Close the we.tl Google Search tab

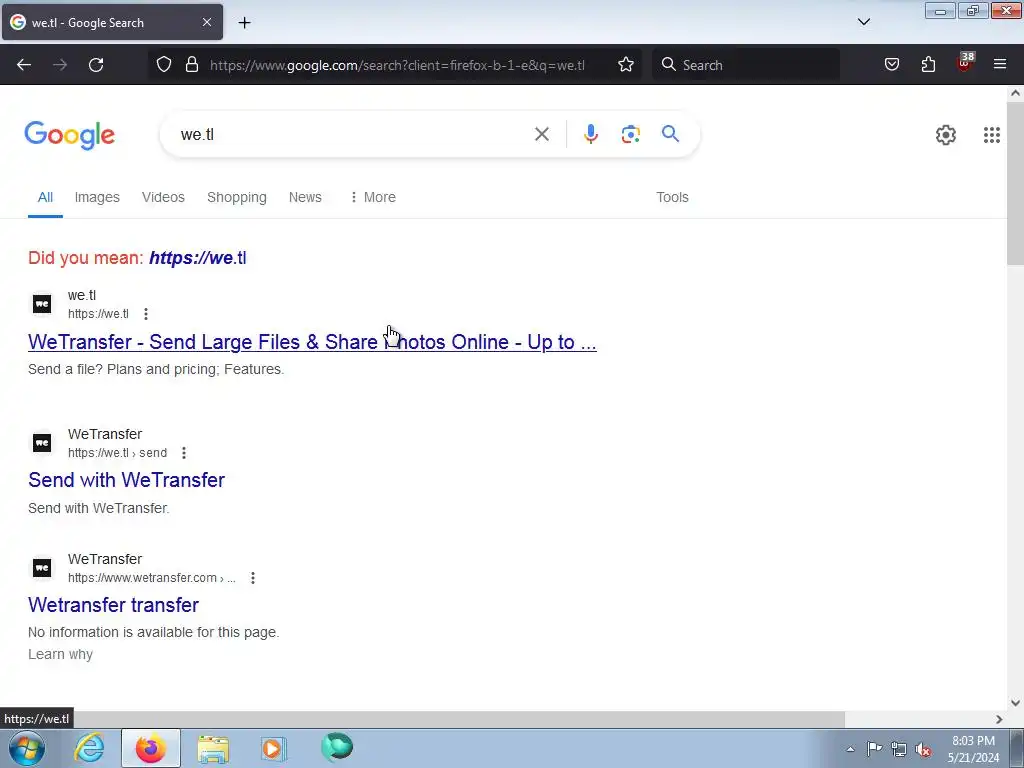(x=207, y=22)
